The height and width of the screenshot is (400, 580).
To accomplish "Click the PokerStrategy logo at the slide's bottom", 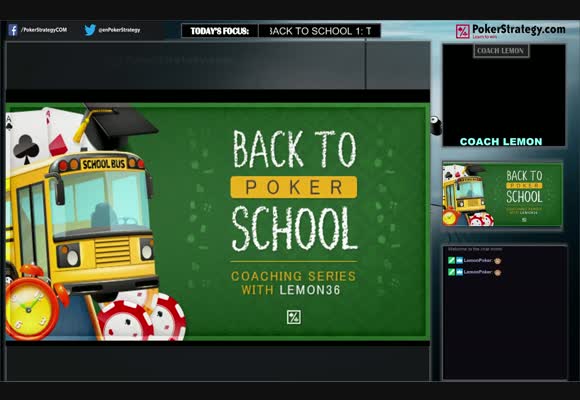I will click(294, 317).
